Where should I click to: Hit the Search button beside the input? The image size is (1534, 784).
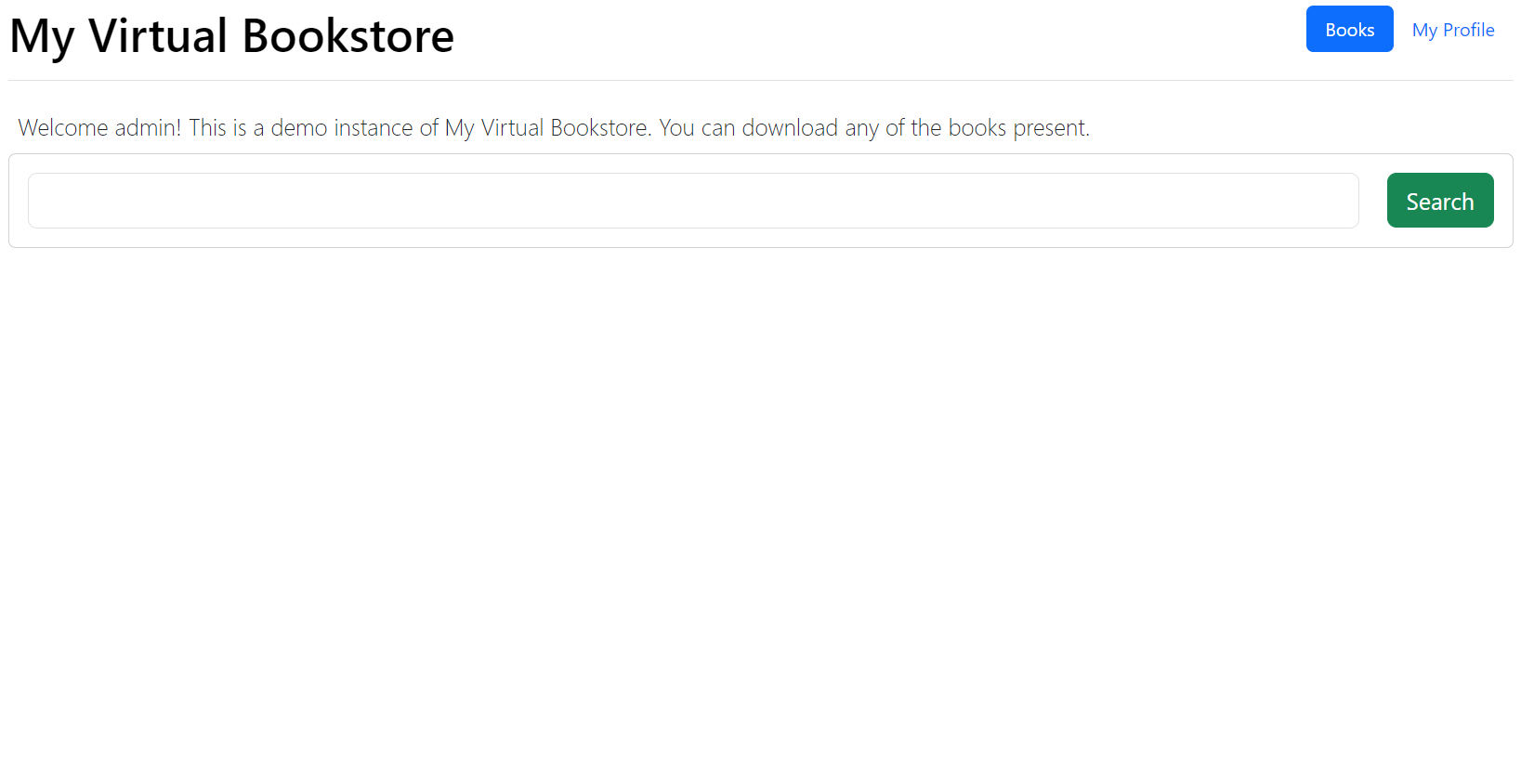click(1439, 201)
